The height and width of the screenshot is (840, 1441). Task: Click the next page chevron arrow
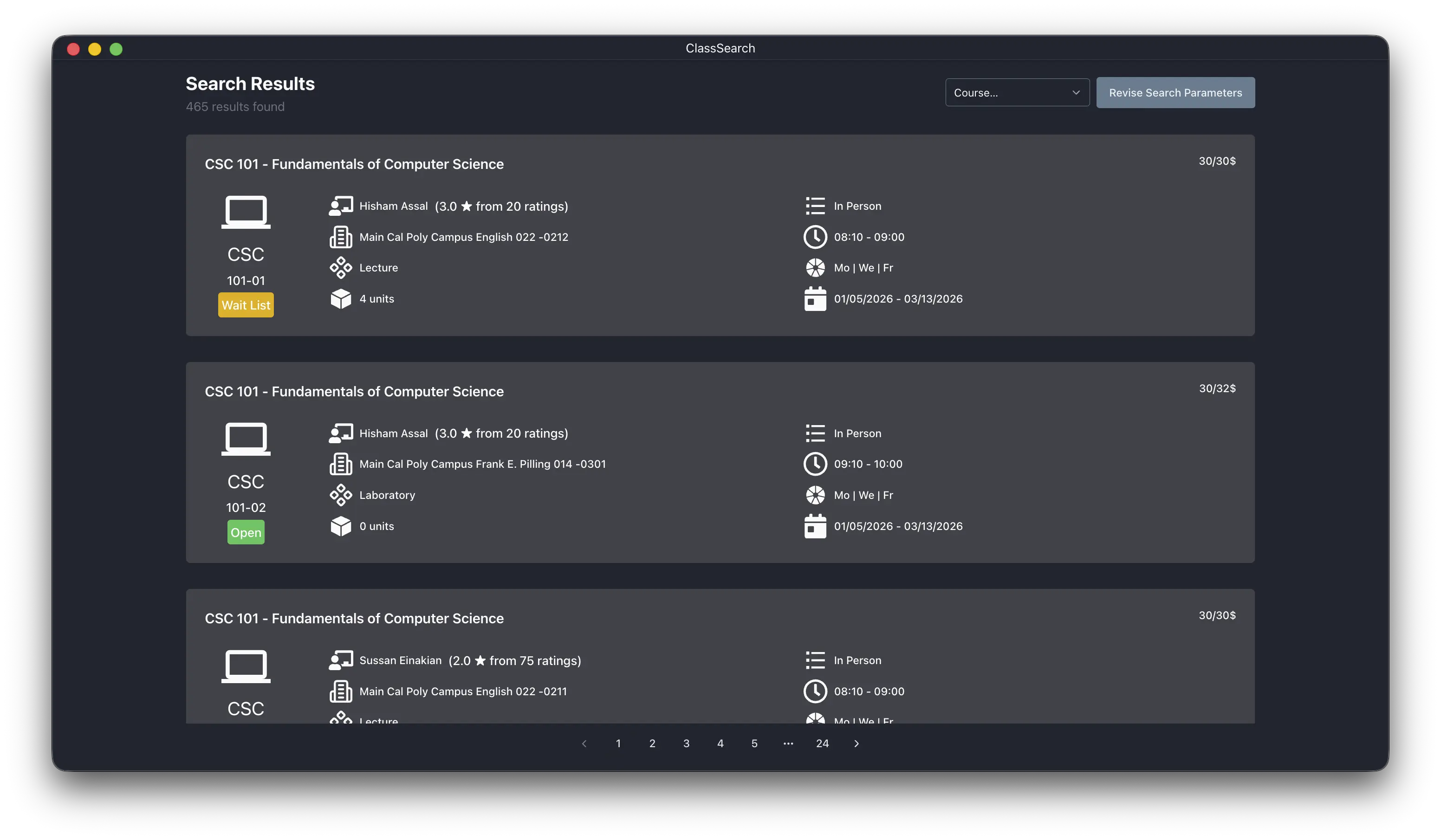point(856,743)
